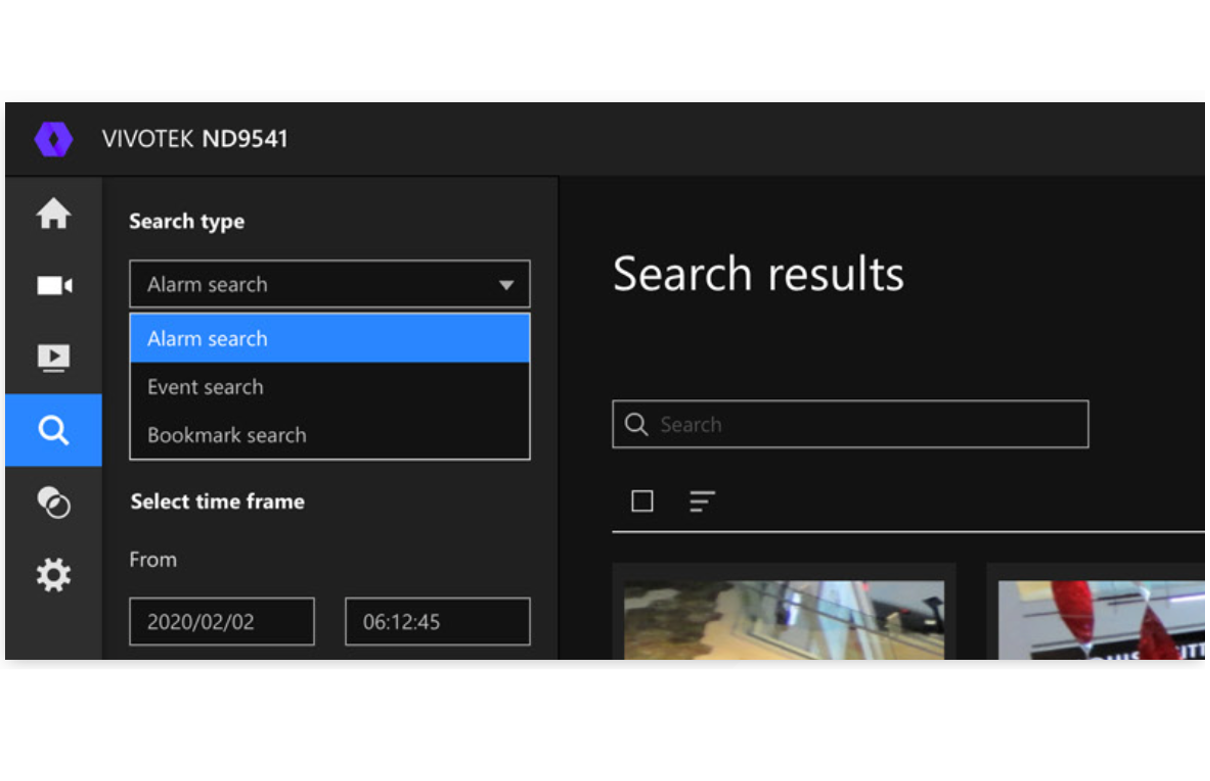Open the second thumbnail with red decorations
1210x781 pixels.
[1100, 618]
